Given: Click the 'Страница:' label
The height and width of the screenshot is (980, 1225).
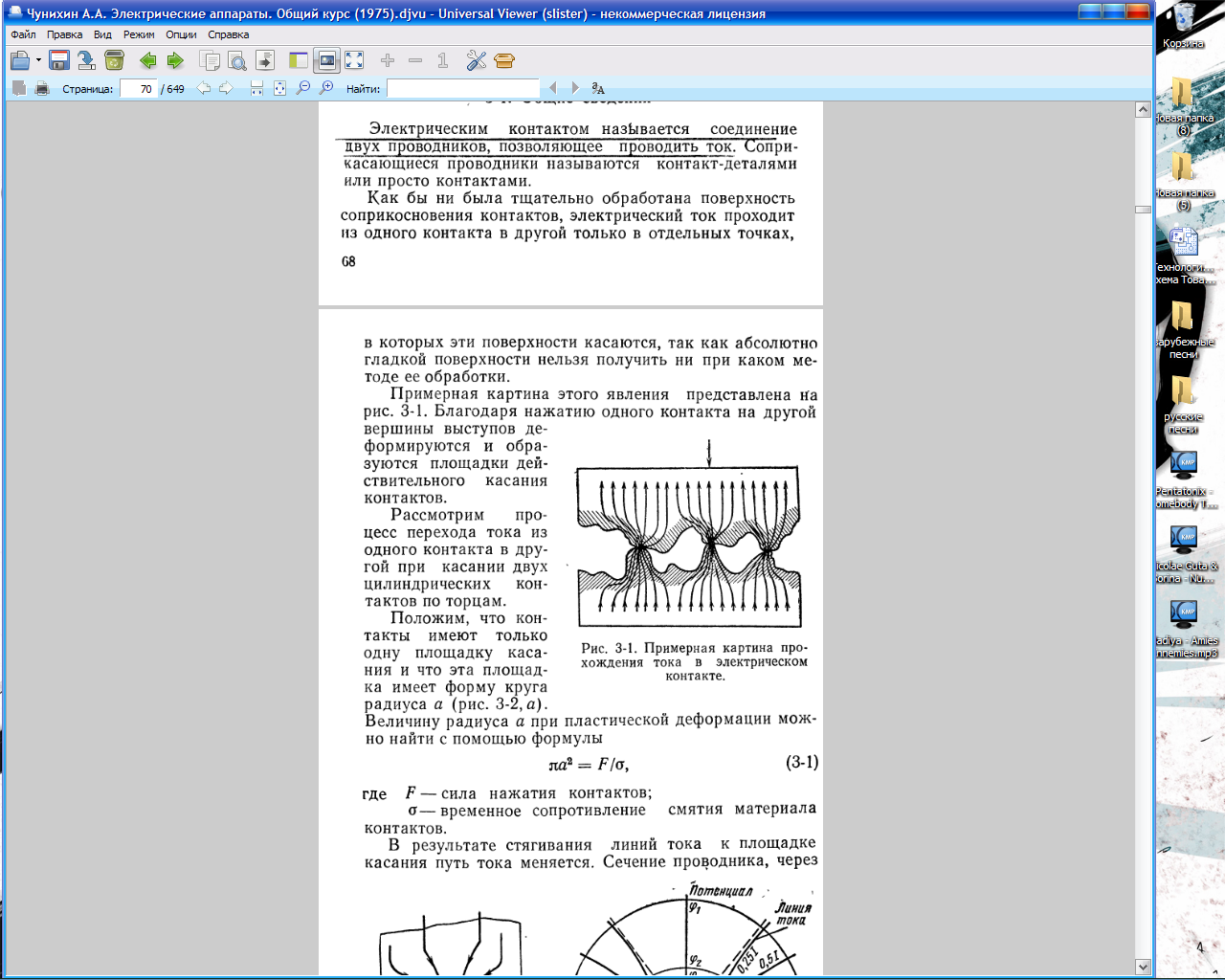Looking at the screenshot, I should pos(87,89).
